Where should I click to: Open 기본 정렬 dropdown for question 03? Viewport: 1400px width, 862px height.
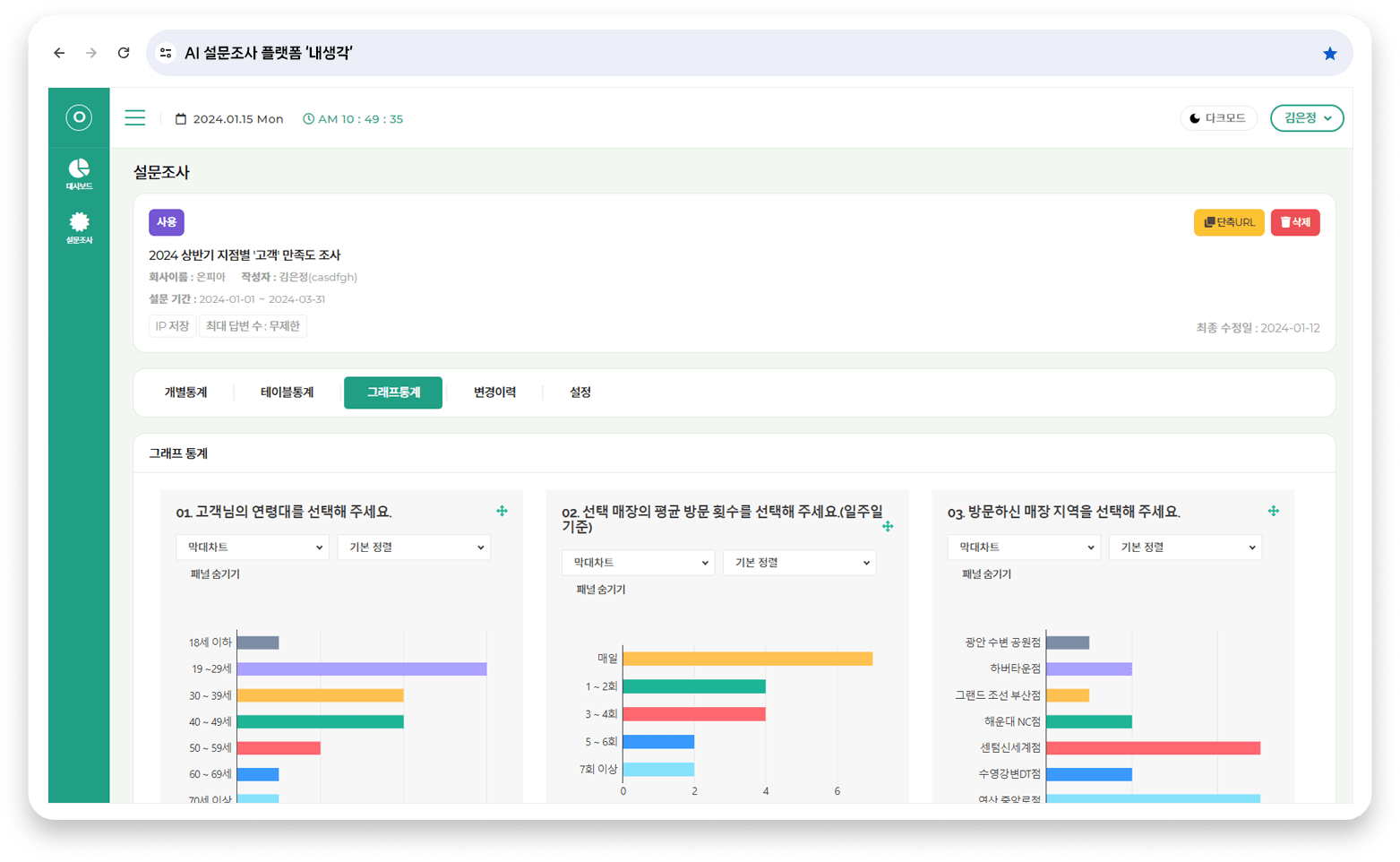point(1185,547)
